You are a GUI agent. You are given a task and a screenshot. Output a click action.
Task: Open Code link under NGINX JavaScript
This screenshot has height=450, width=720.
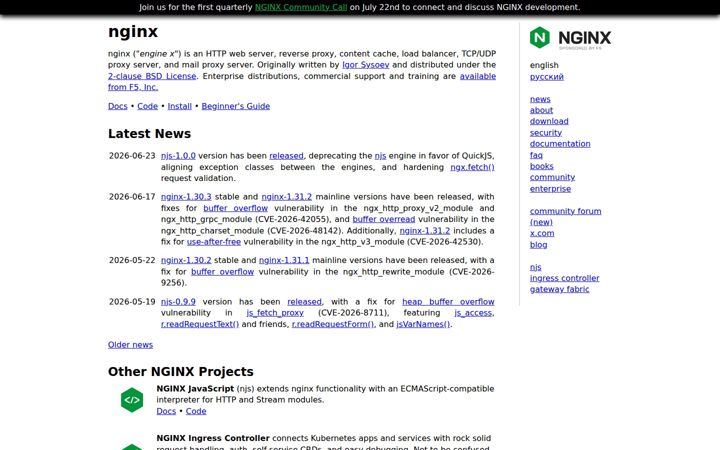(196, 411)
